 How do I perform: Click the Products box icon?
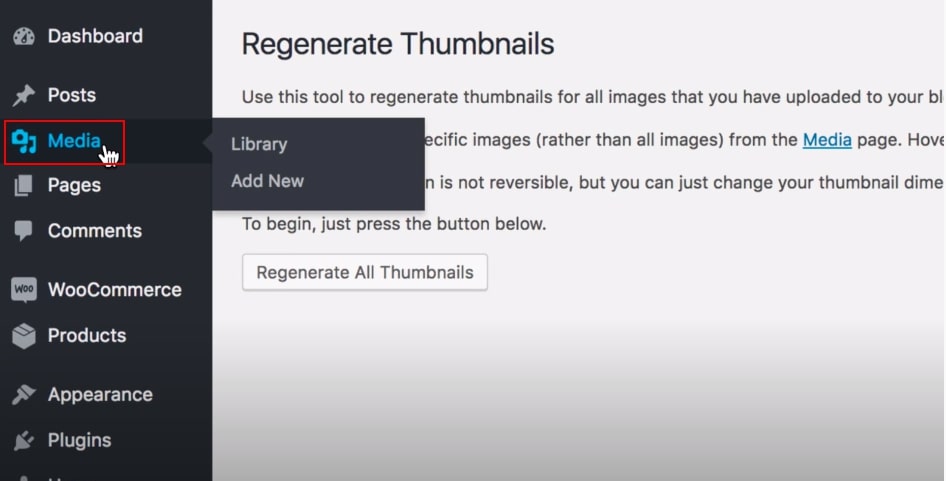click(x=24, y=336)
